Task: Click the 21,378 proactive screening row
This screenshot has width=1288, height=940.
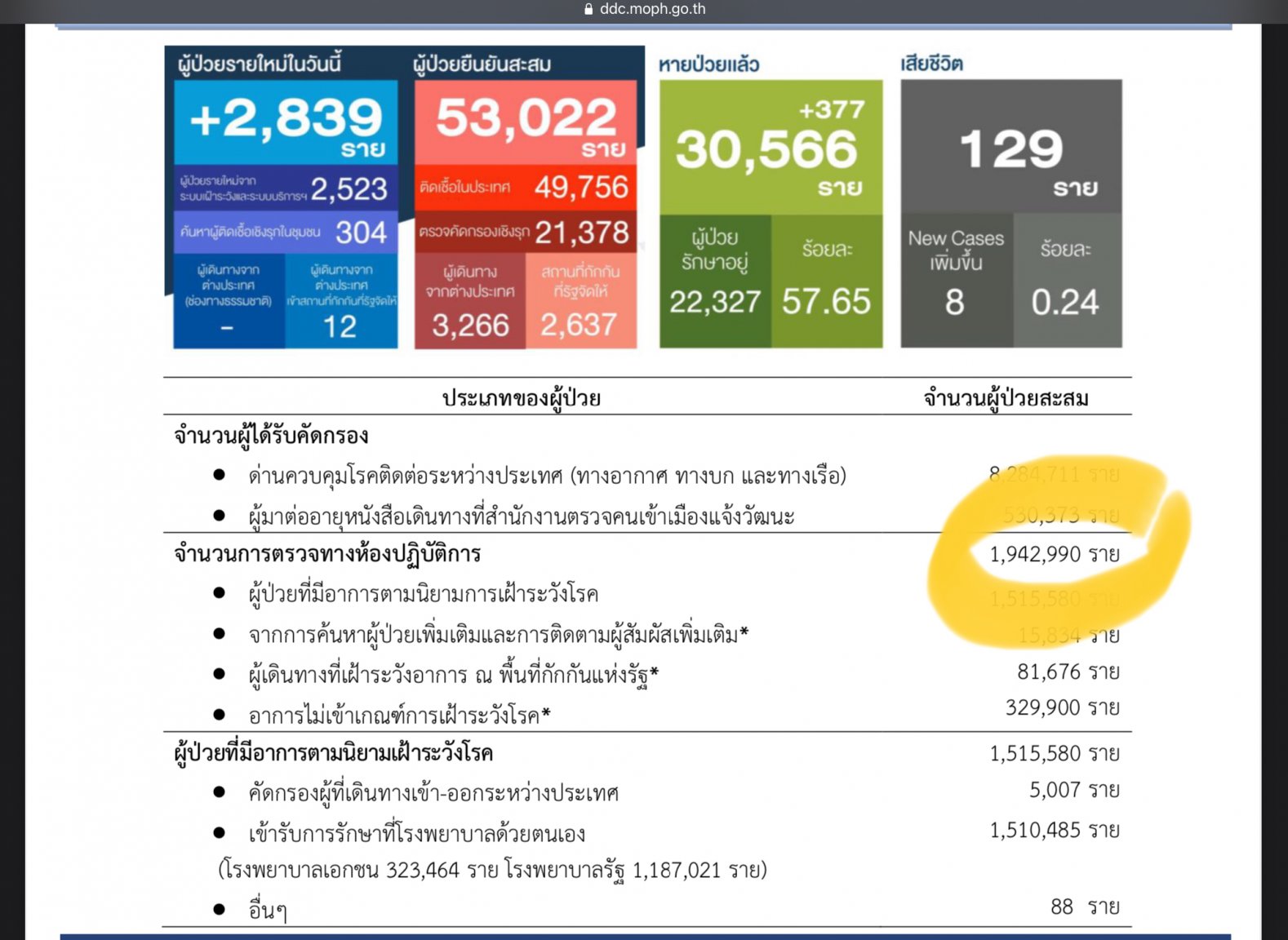Action: (526, 233)
